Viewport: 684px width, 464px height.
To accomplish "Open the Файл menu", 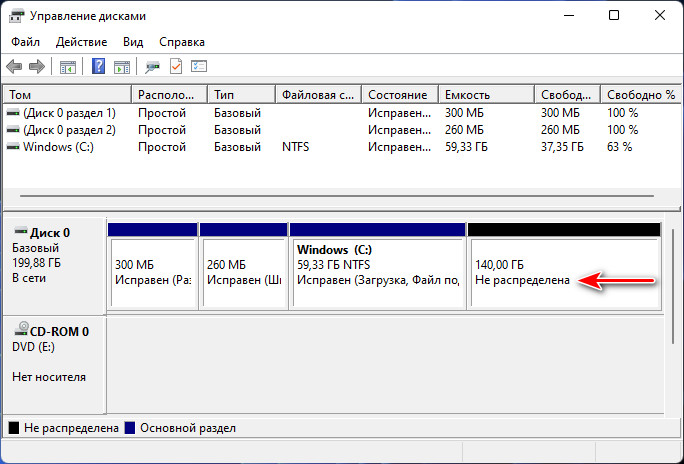I will (x=25, y=42).
